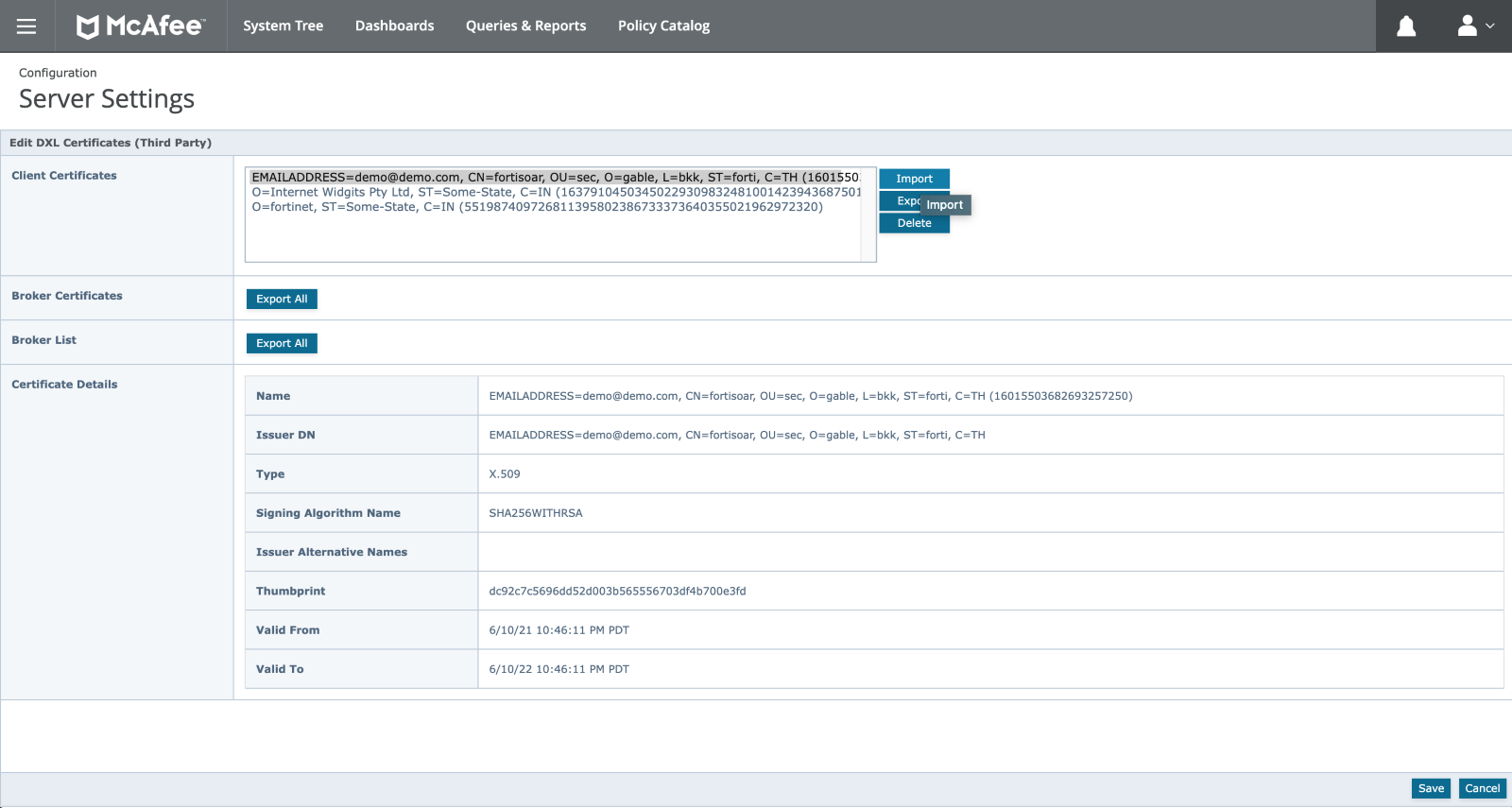The image size is (1512, 808).
Task: Go to System Tree
Action: (283, 26)
